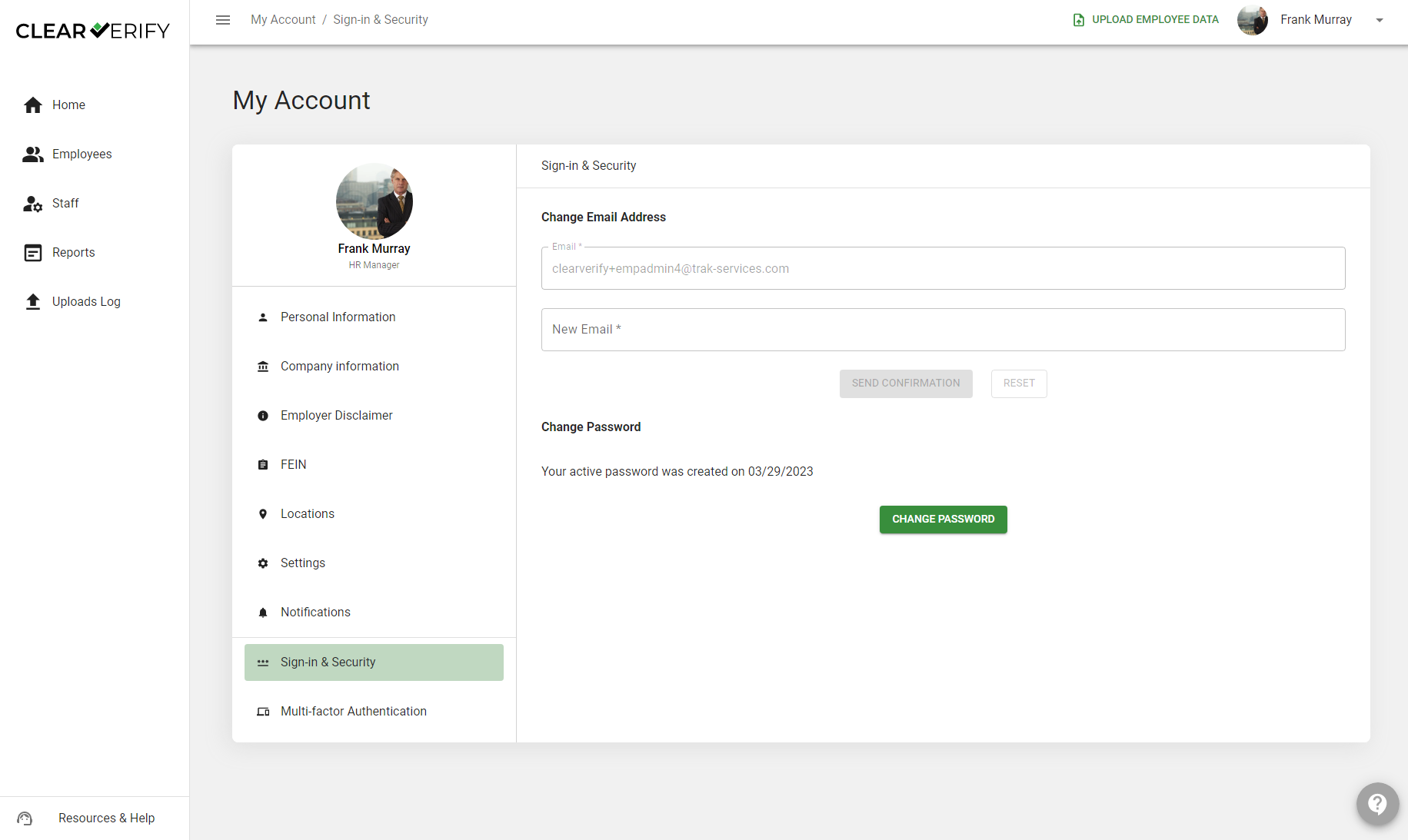Click the "Change Password" heading
Screen dimensions: 1408x840
(x=591, y=427)
